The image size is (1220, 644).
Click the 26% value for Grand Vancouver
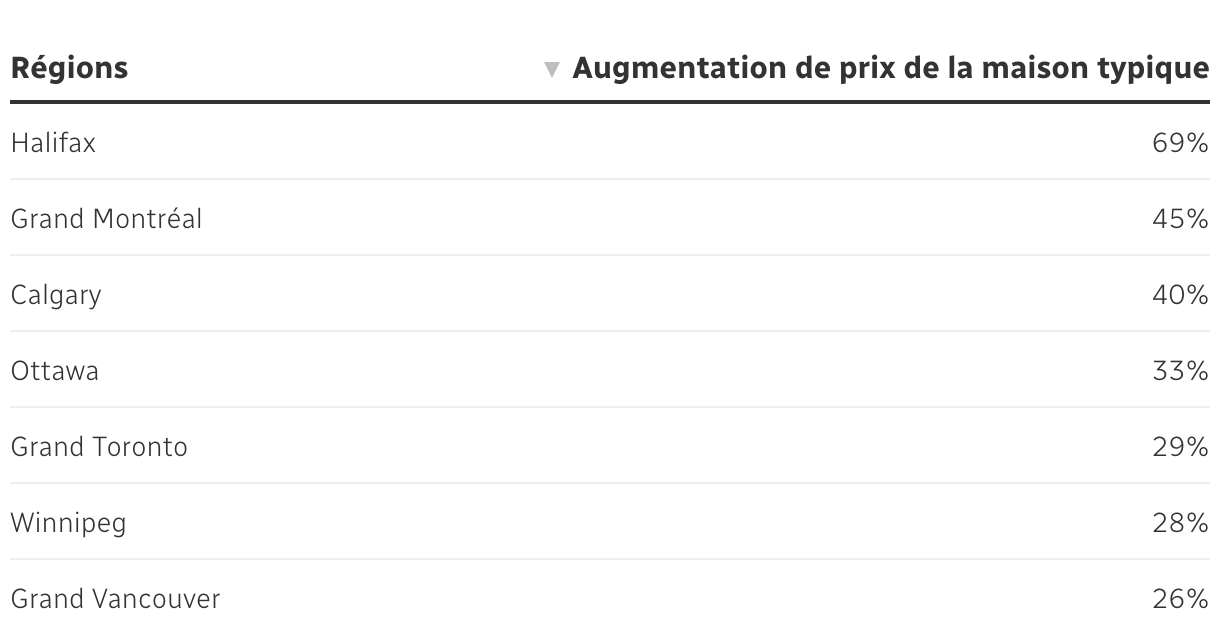(1181, 599)
